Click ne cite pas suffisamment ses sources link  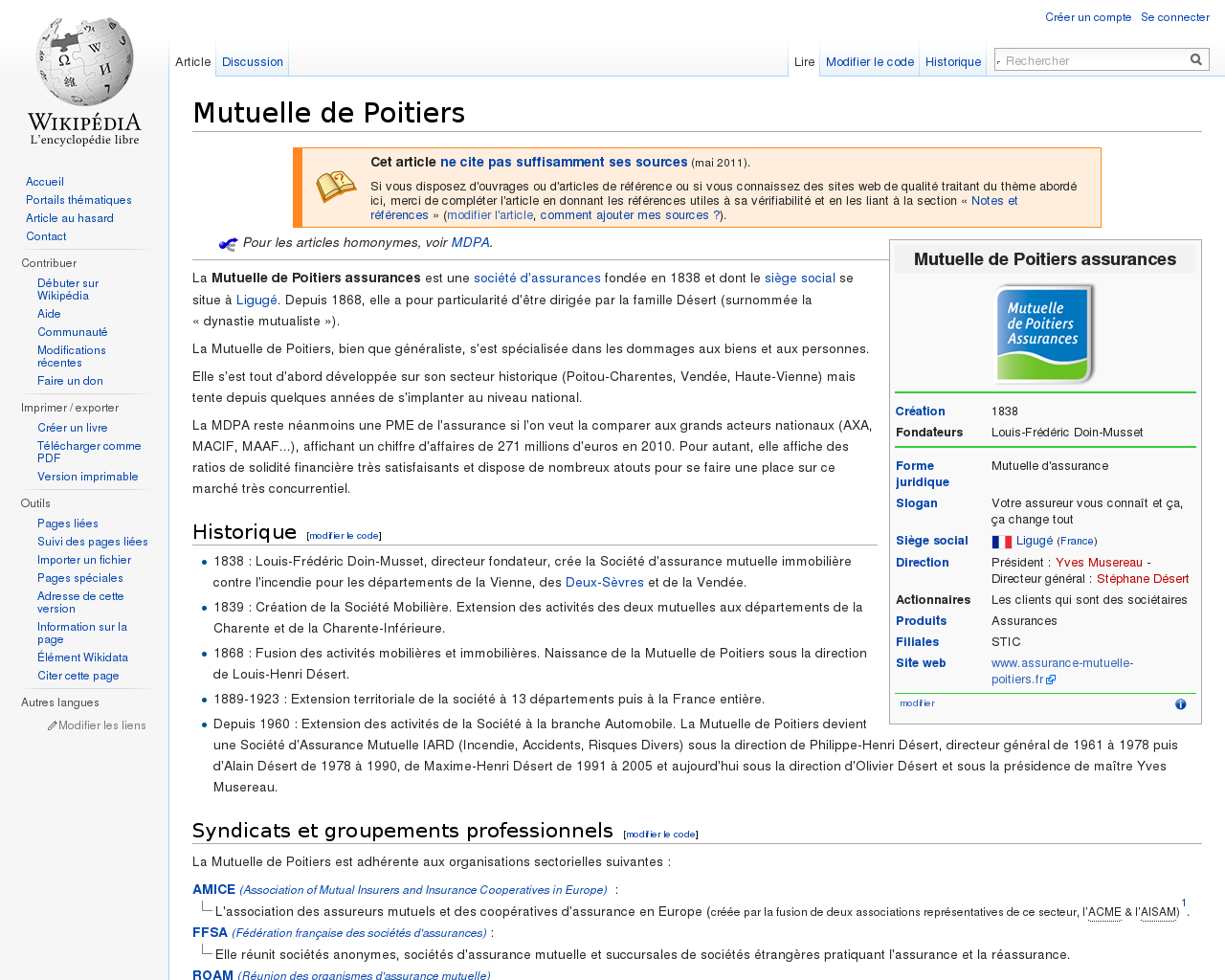pos(564,163)
